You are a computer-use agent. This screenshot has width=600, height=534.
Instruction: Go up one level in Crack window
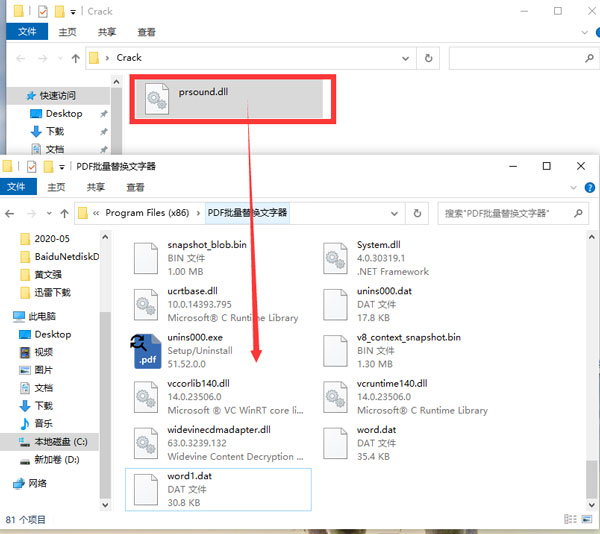(x=75, y=58)
